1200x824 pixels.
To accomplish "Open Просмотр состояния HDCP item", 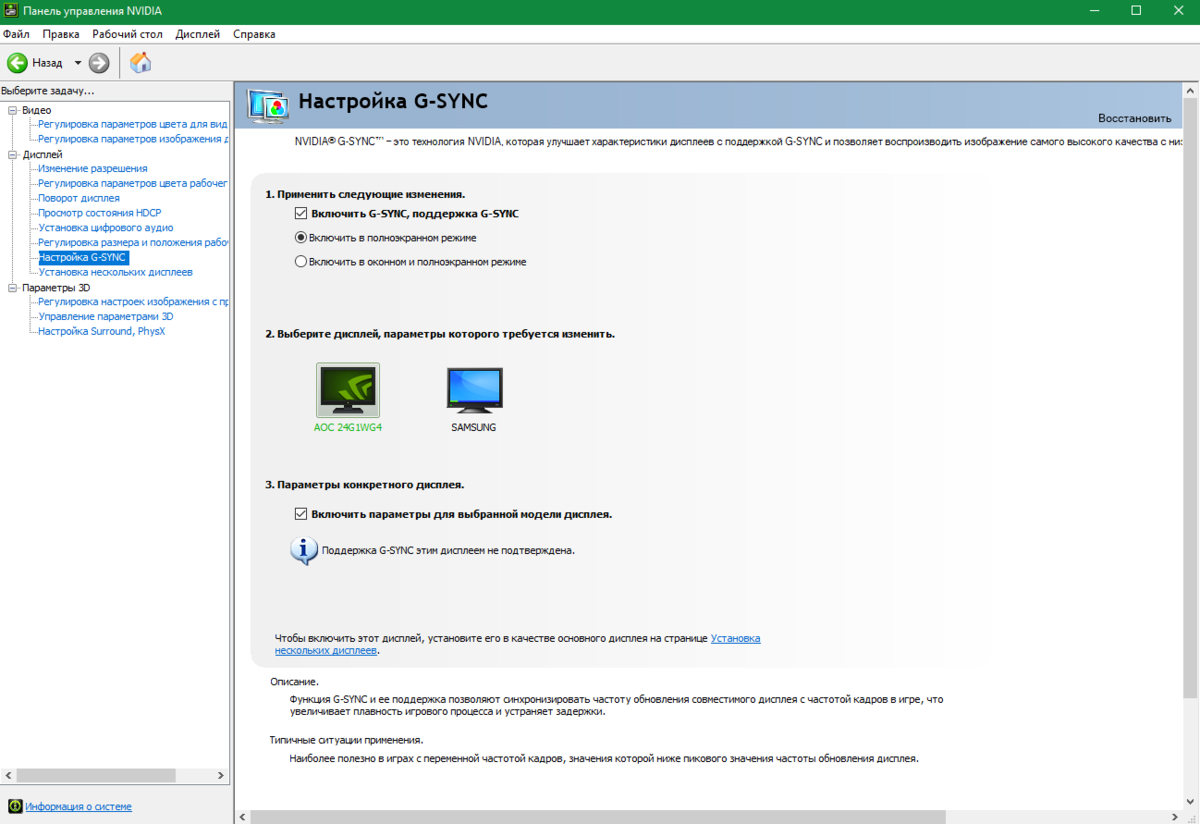I will (99, 213).
